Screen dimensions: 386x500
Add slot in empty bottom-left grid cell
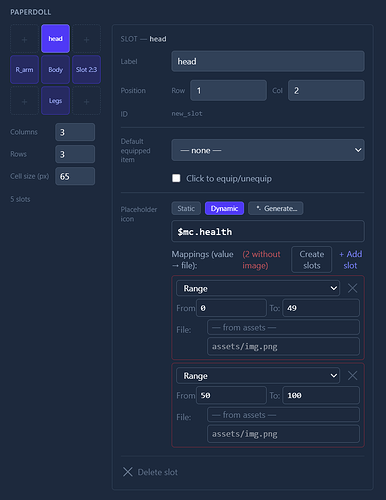[24, 101]
